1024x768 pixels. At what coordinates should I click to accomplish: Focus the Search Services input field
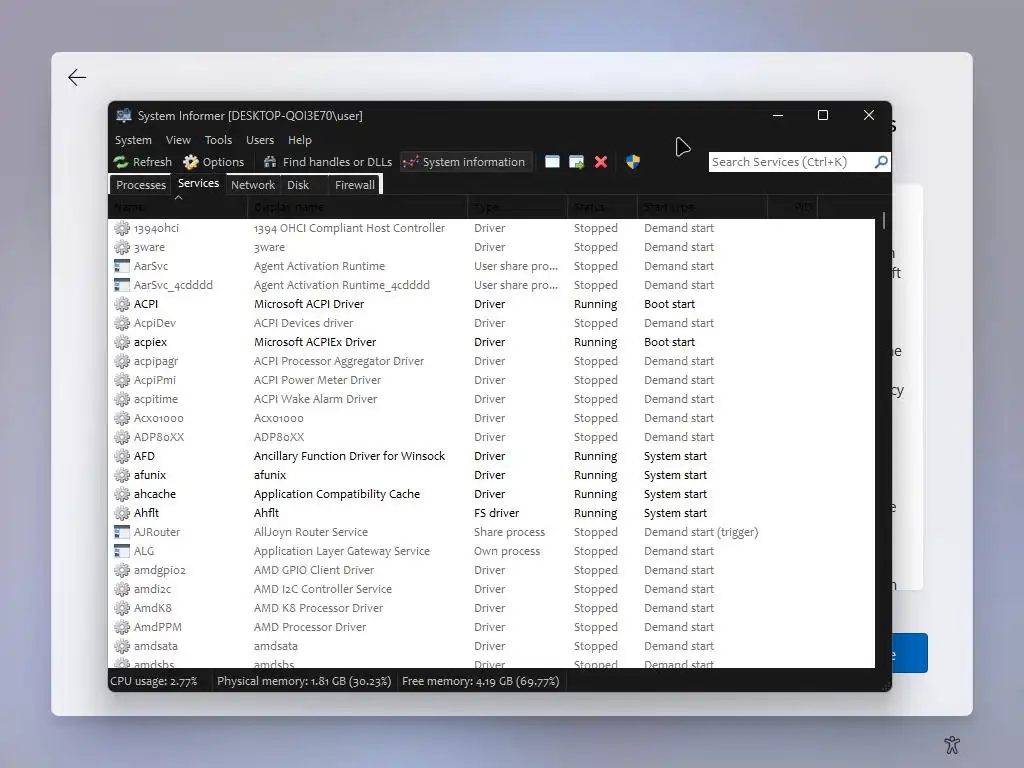(792, 162)
